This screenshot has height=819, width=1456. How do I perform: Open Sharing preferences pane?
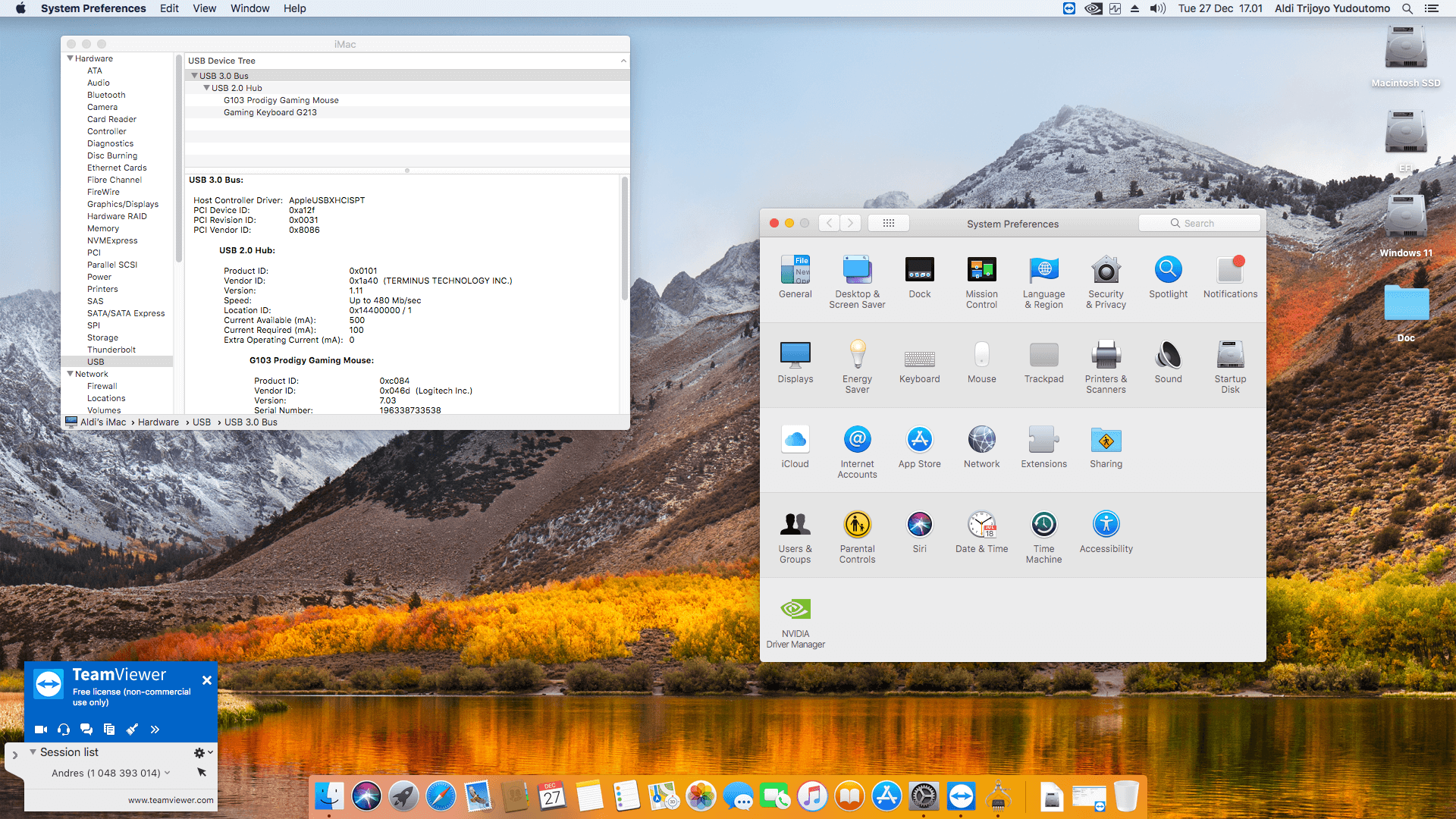click(1106, 447)
